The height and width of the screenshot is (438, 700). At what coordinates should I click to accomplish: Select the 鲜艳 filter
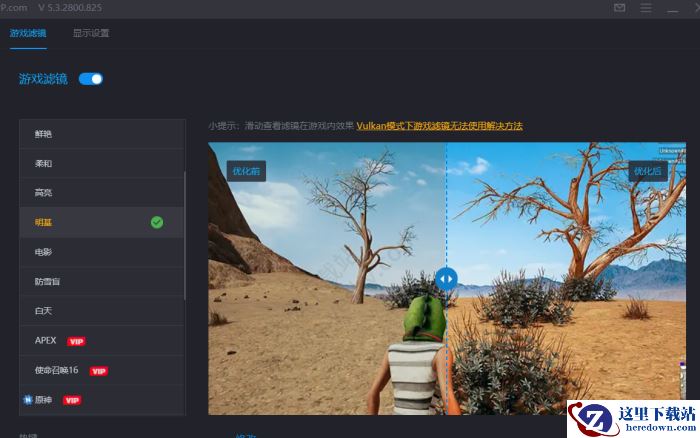[x=102, y=134]
